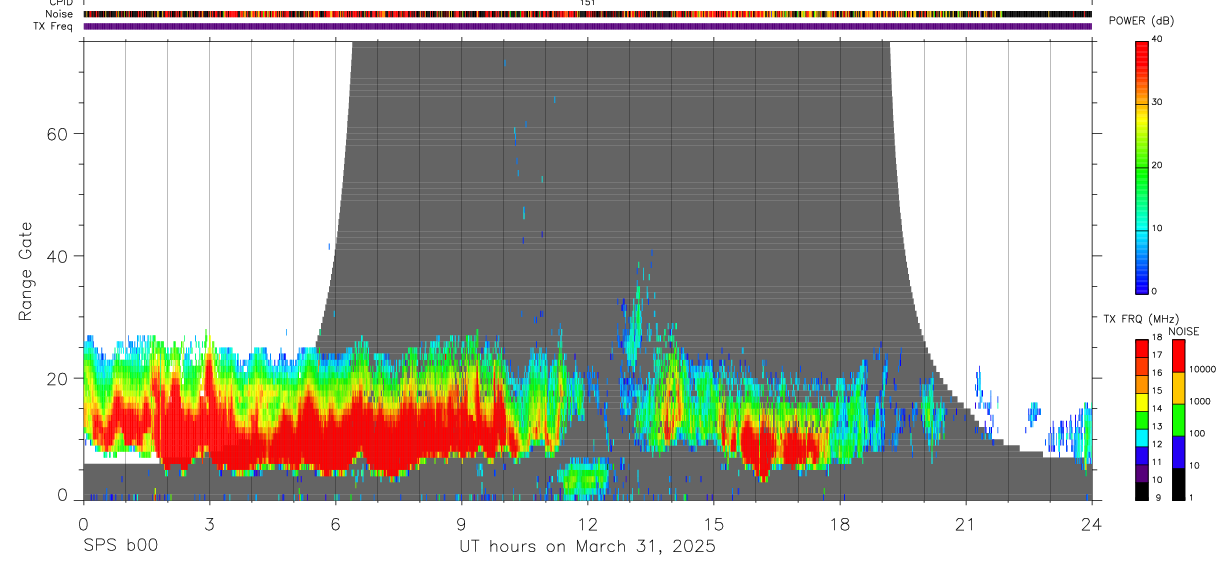Click the 14 label on the TX FRQ scale
Screen dimensions: 1228x567
1157,409
